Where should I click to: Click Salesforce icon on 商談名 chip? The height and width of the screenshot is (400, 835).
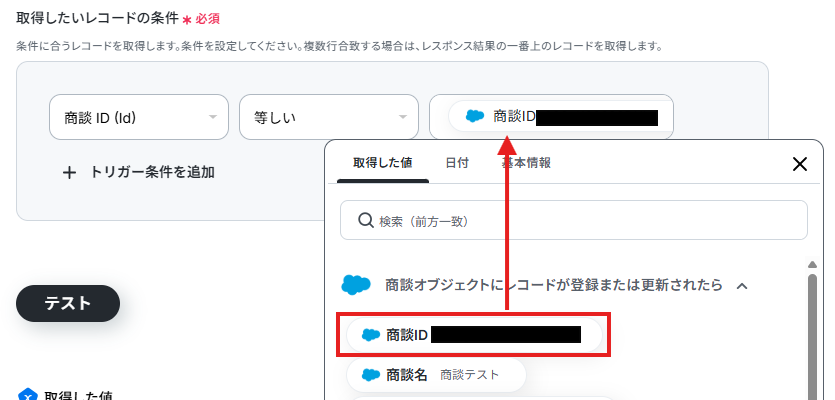coord(371,375)
